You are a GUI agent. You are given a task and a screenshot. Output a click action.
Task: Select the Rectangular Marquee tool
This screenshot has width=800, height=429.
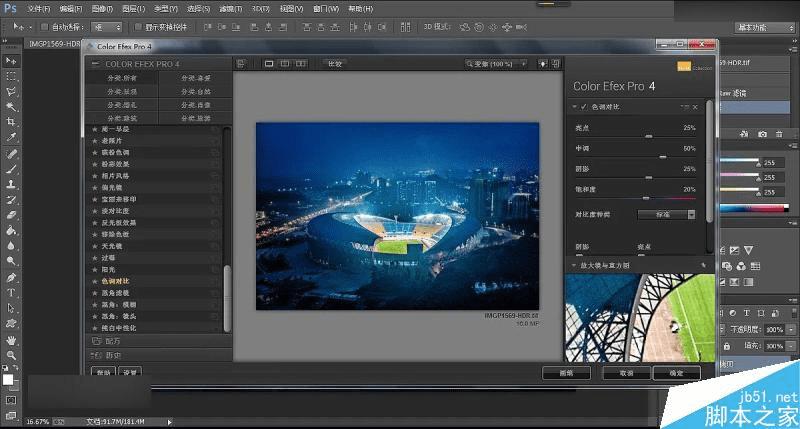(x=11, y=77)
